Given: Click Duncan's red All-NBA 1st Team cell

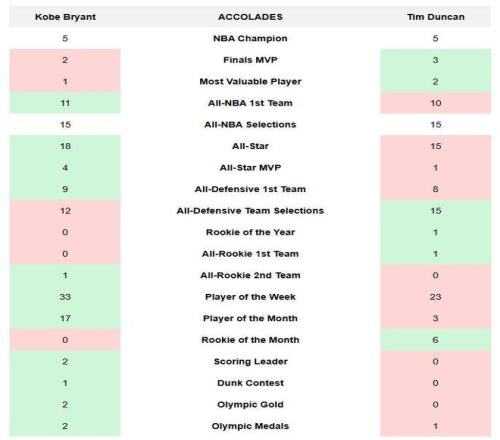Looking at the screenshot, I should coord(435,103).
